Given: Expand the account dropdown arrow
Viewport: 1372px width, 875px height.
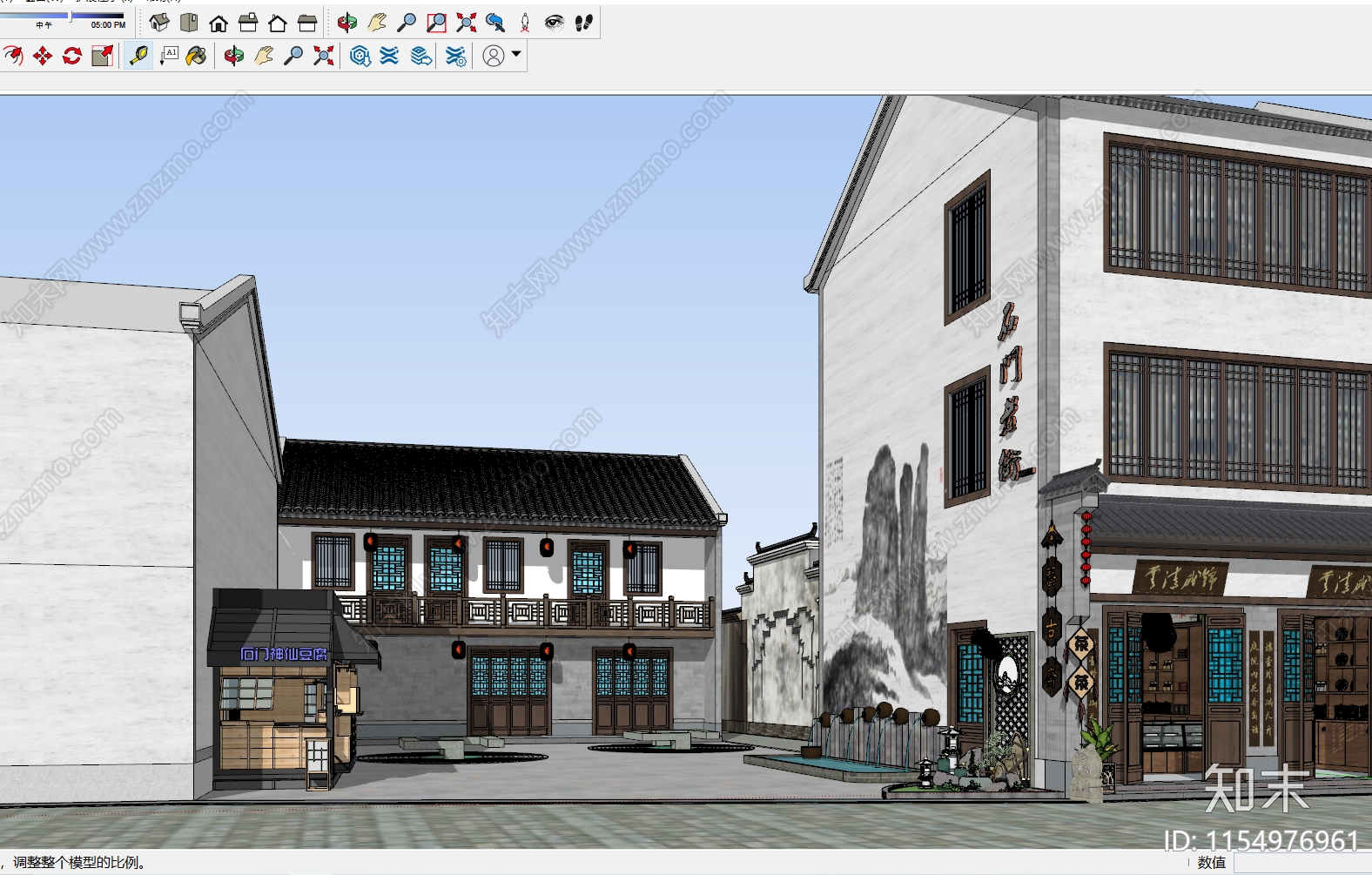Looking at the screenshot, I should coord(516,54).
